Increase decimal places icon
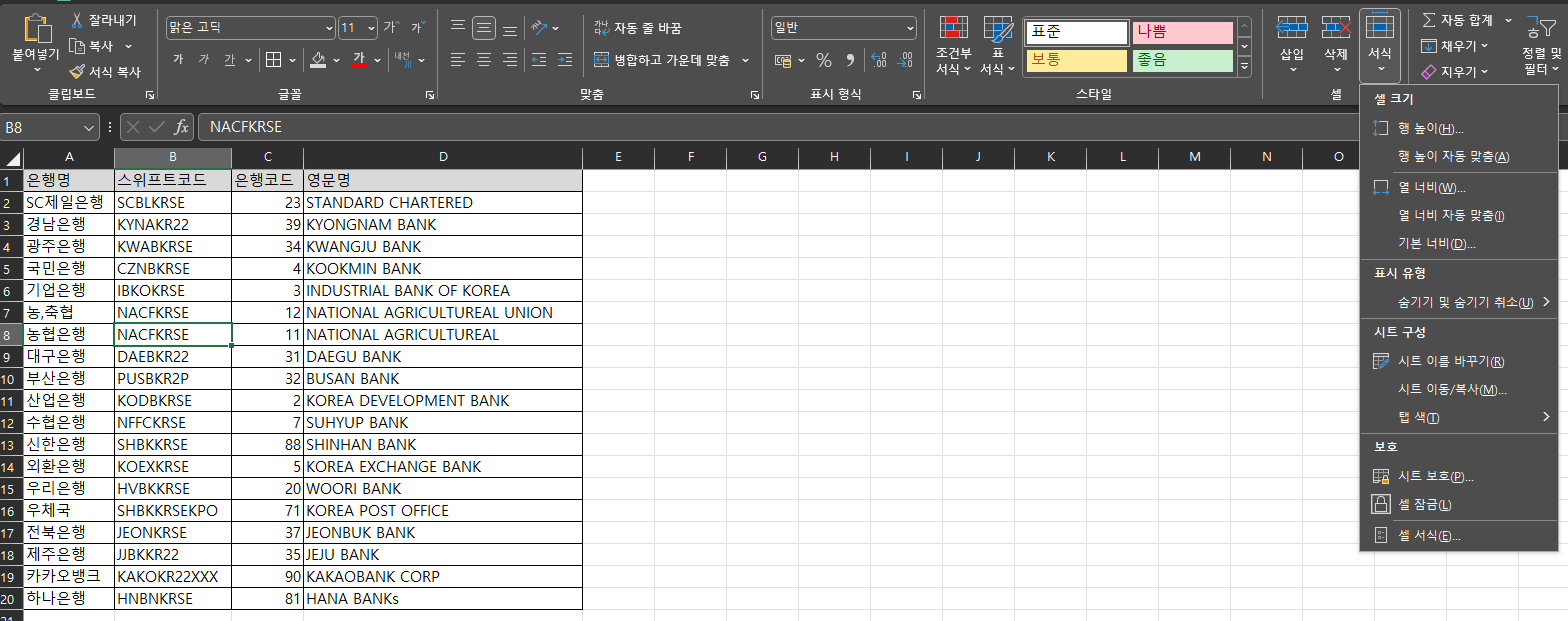Image resolution: width=1568 pixels, height=621 pixels. coord(879,60)
